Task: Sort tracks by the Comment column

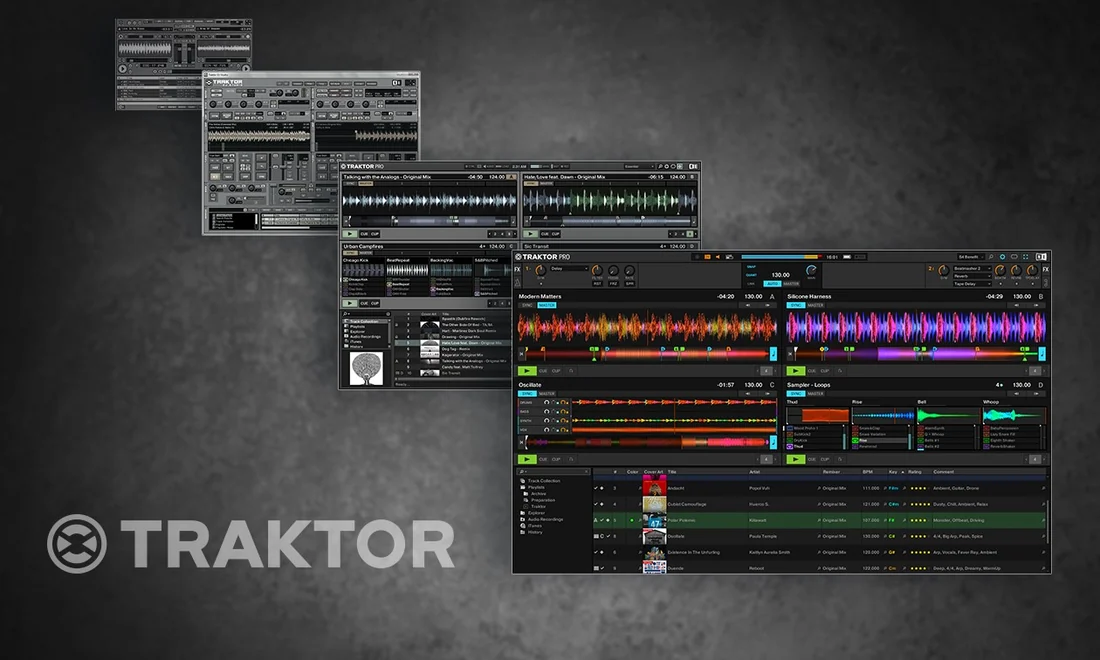Action: (944, 472)
